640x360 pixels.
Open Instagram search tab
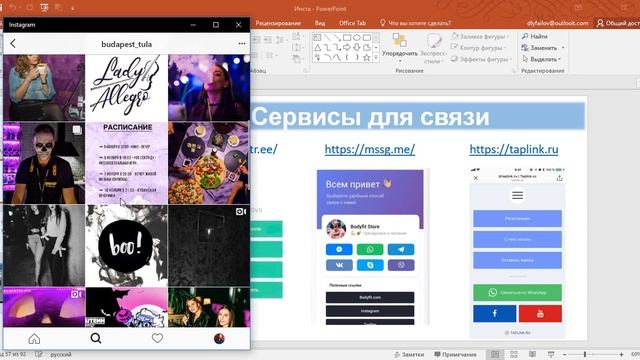(x=96, y=338)
